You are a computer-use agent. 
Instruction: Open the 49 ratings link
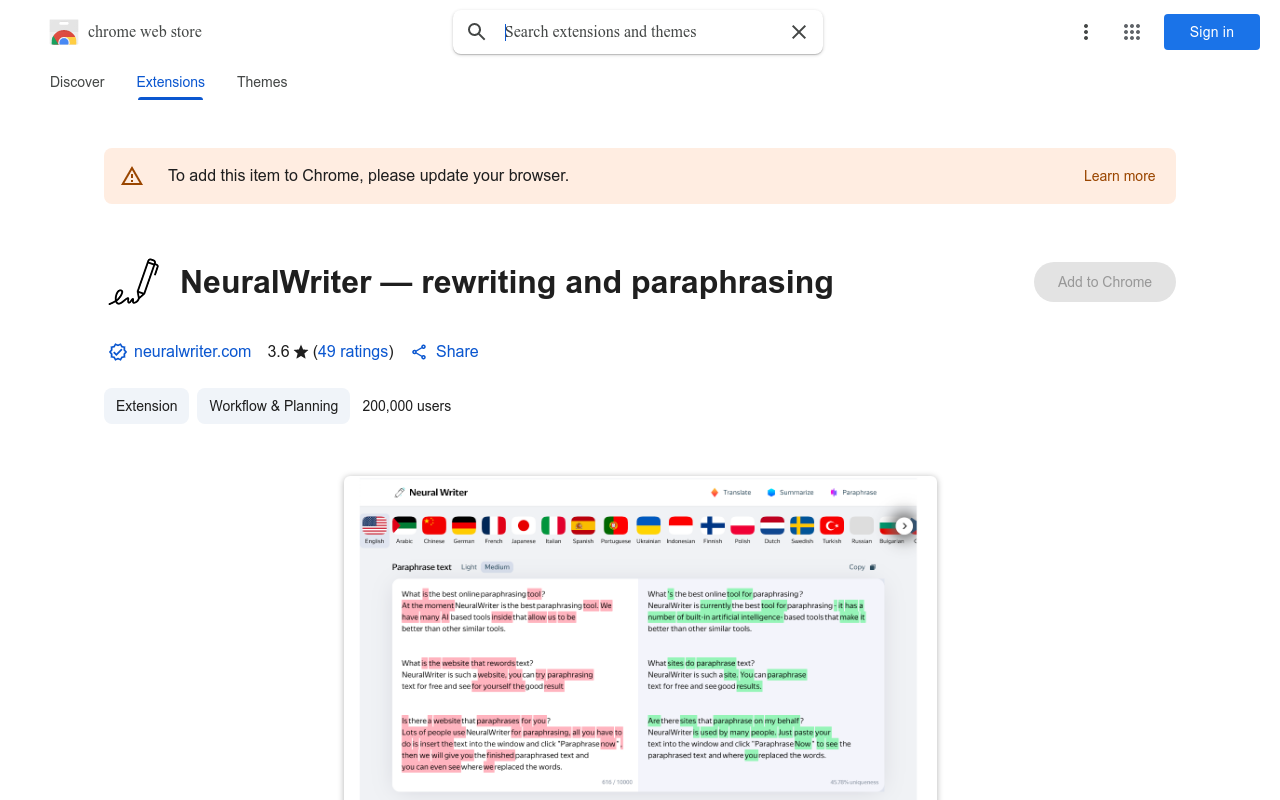point(353,352)
